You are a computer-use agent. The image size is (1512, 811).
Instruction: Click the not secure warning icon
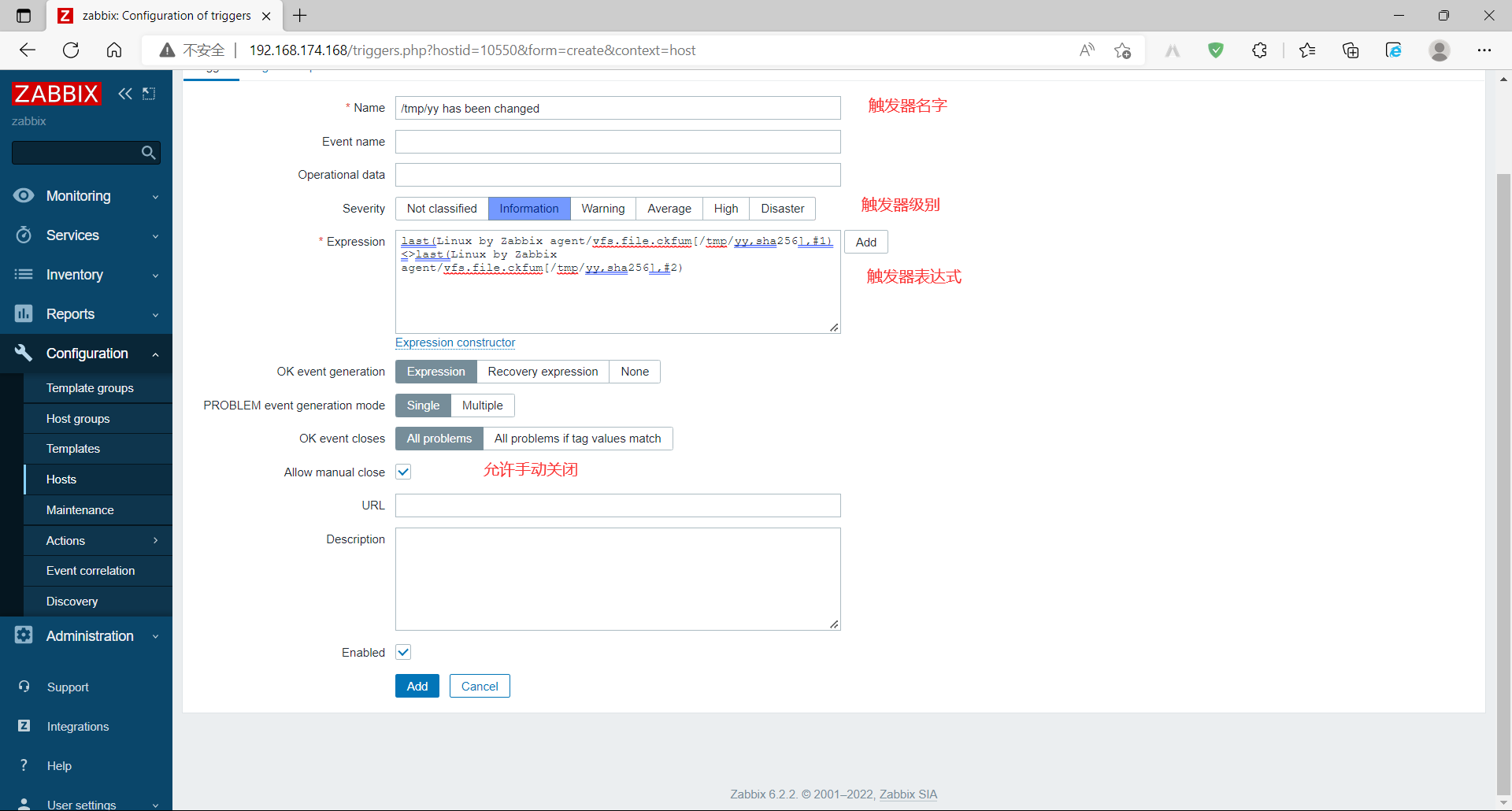167,50
